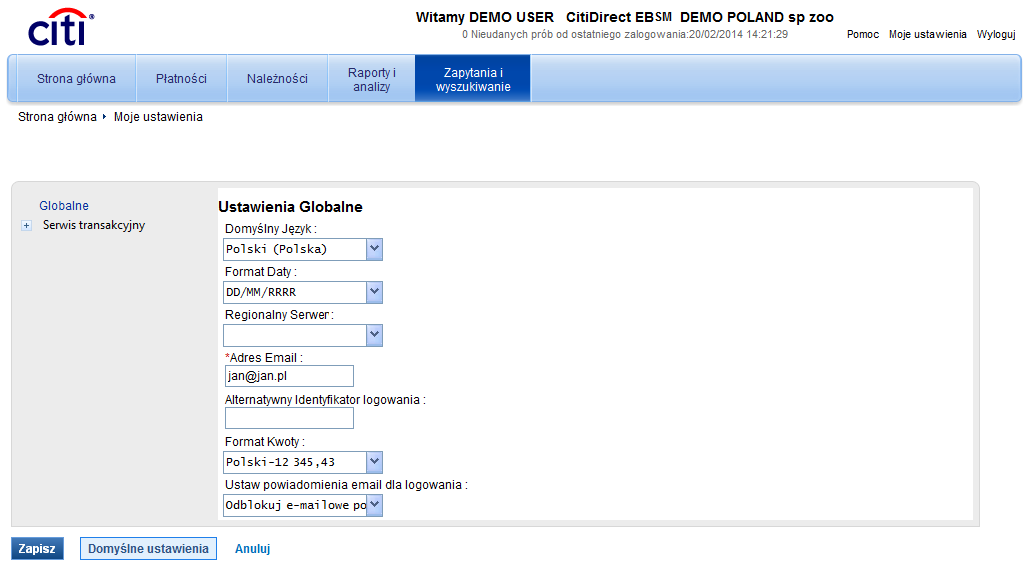Click the Citi logo
Viewport: 1029px width, 568px height.
[x=60, y=28]
